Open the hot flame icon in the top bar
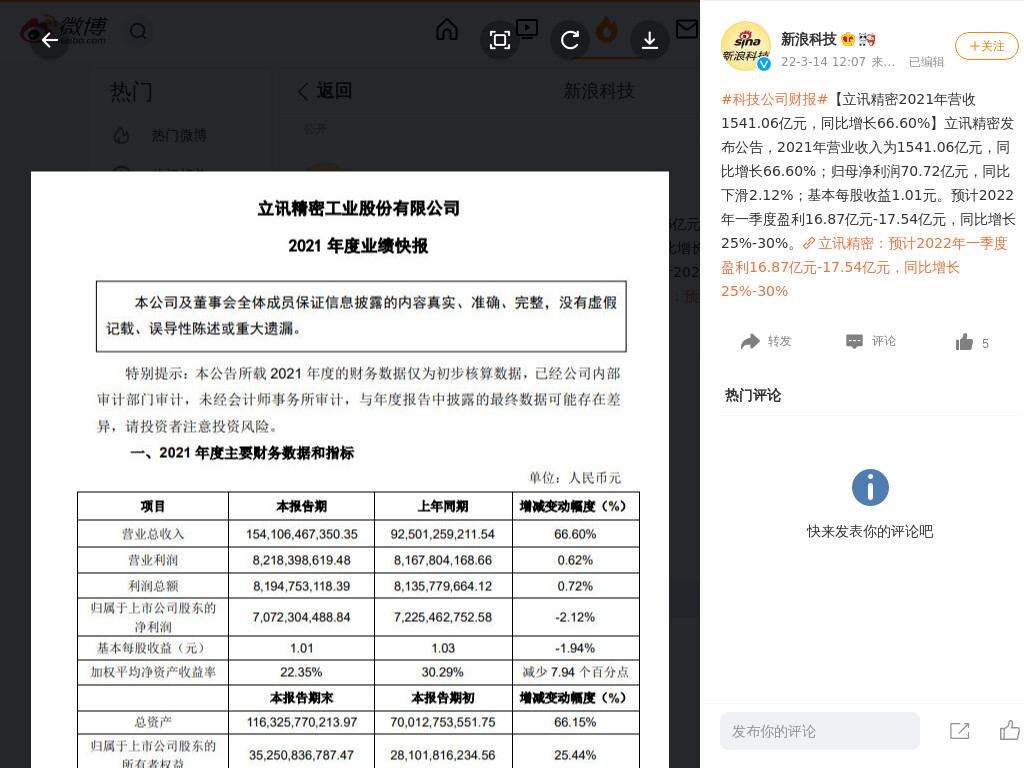The height and width of the screenshot is (768, 1024). [x=607, y=30]
